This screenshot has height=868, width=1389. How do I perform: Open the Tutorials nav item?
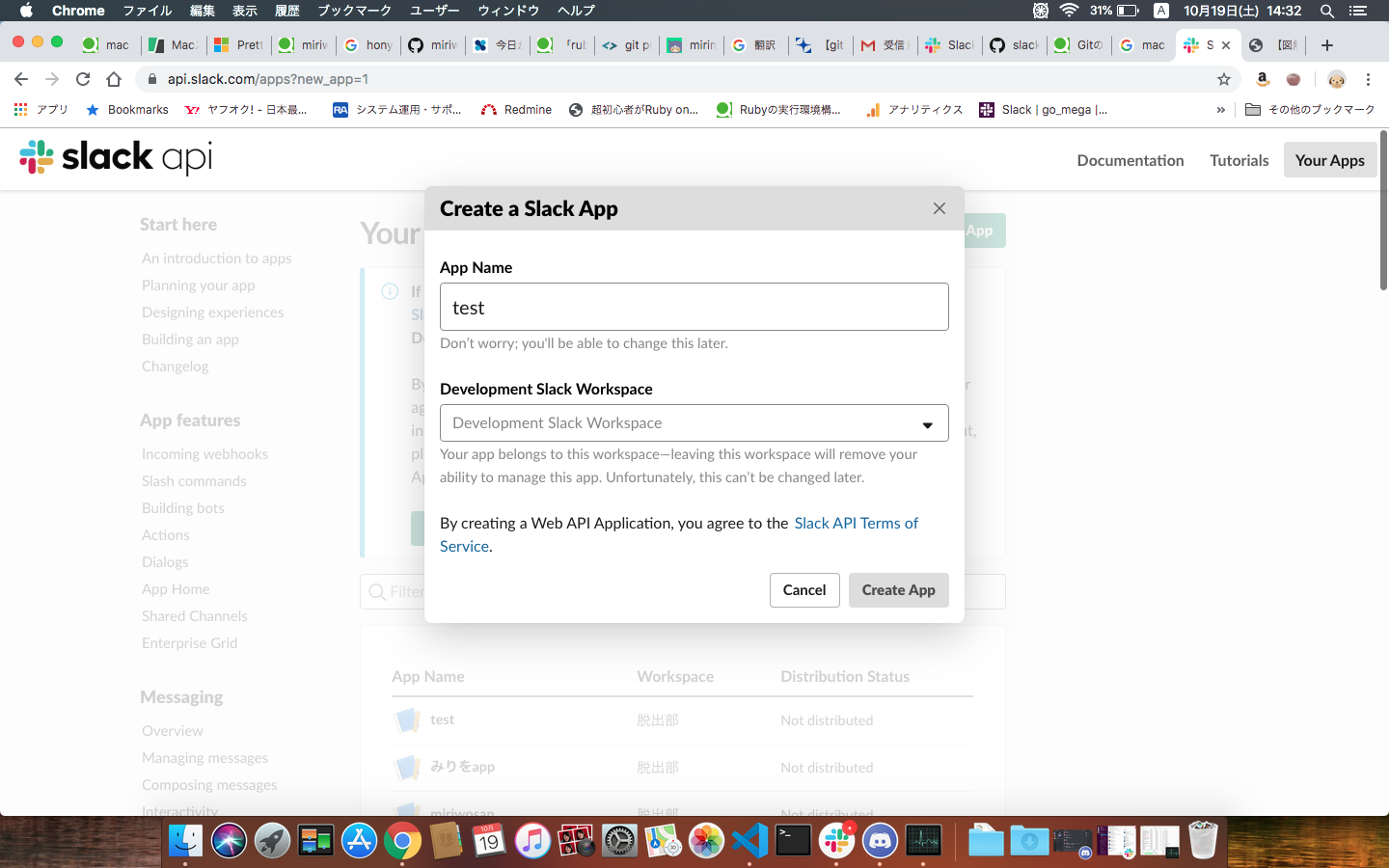(x=1239, y=160)
